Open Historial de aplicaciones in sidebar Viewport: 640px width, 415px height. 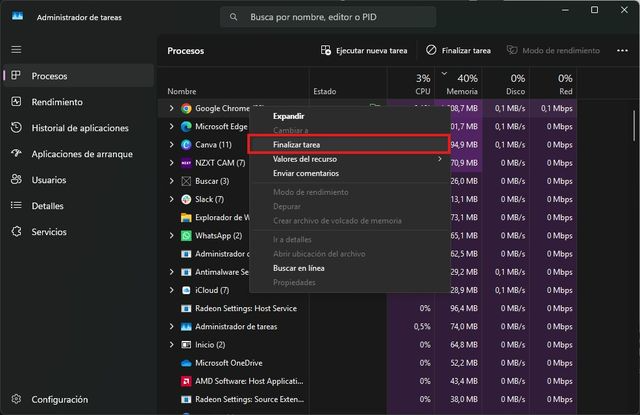(79, 128)
